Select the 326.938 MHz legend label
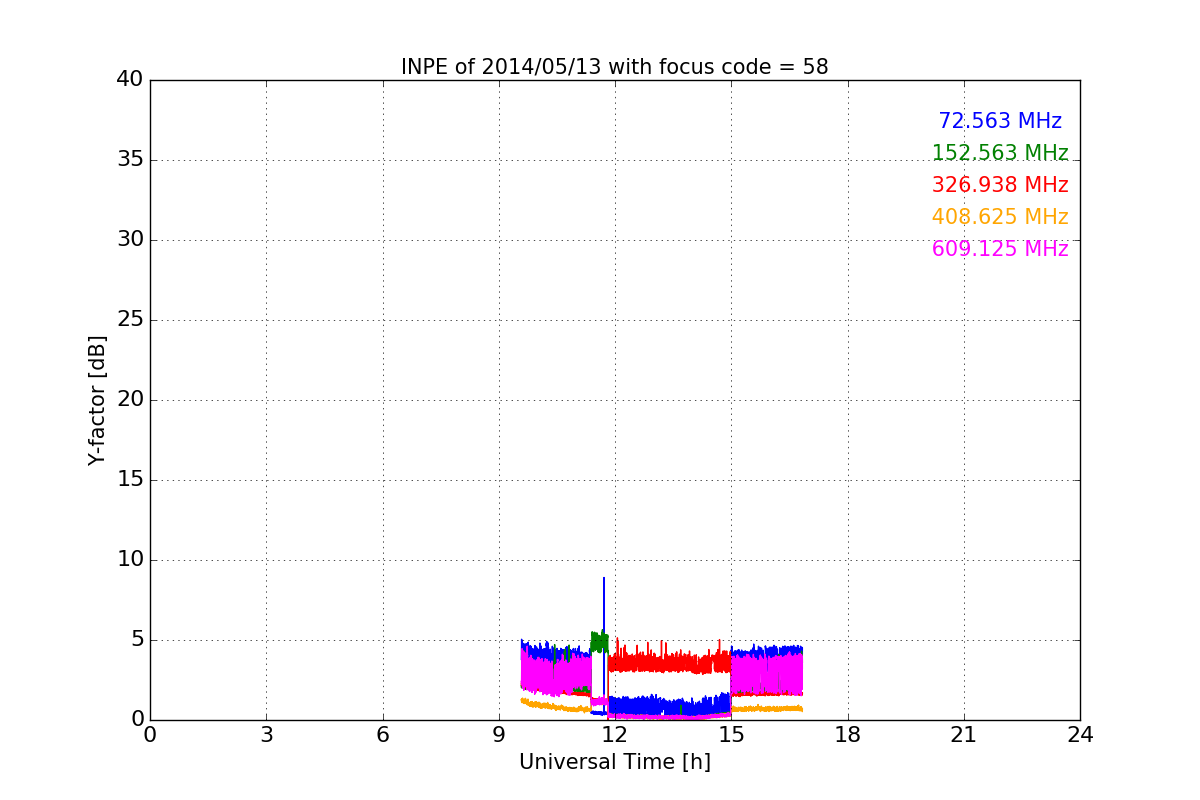 (x=1000, y=185)
